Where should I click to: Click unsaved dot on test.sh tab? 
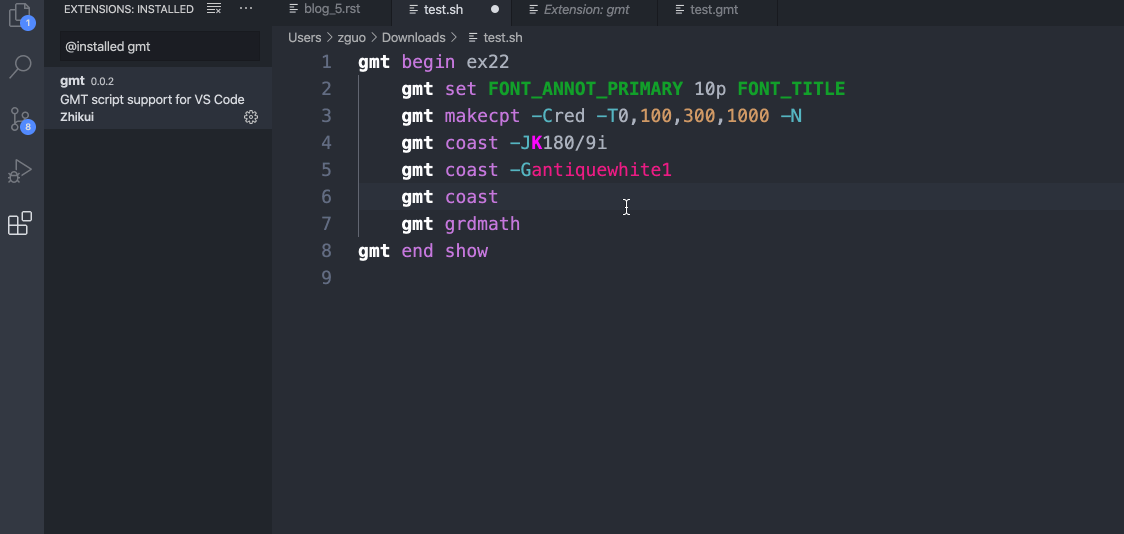point(495,9)
